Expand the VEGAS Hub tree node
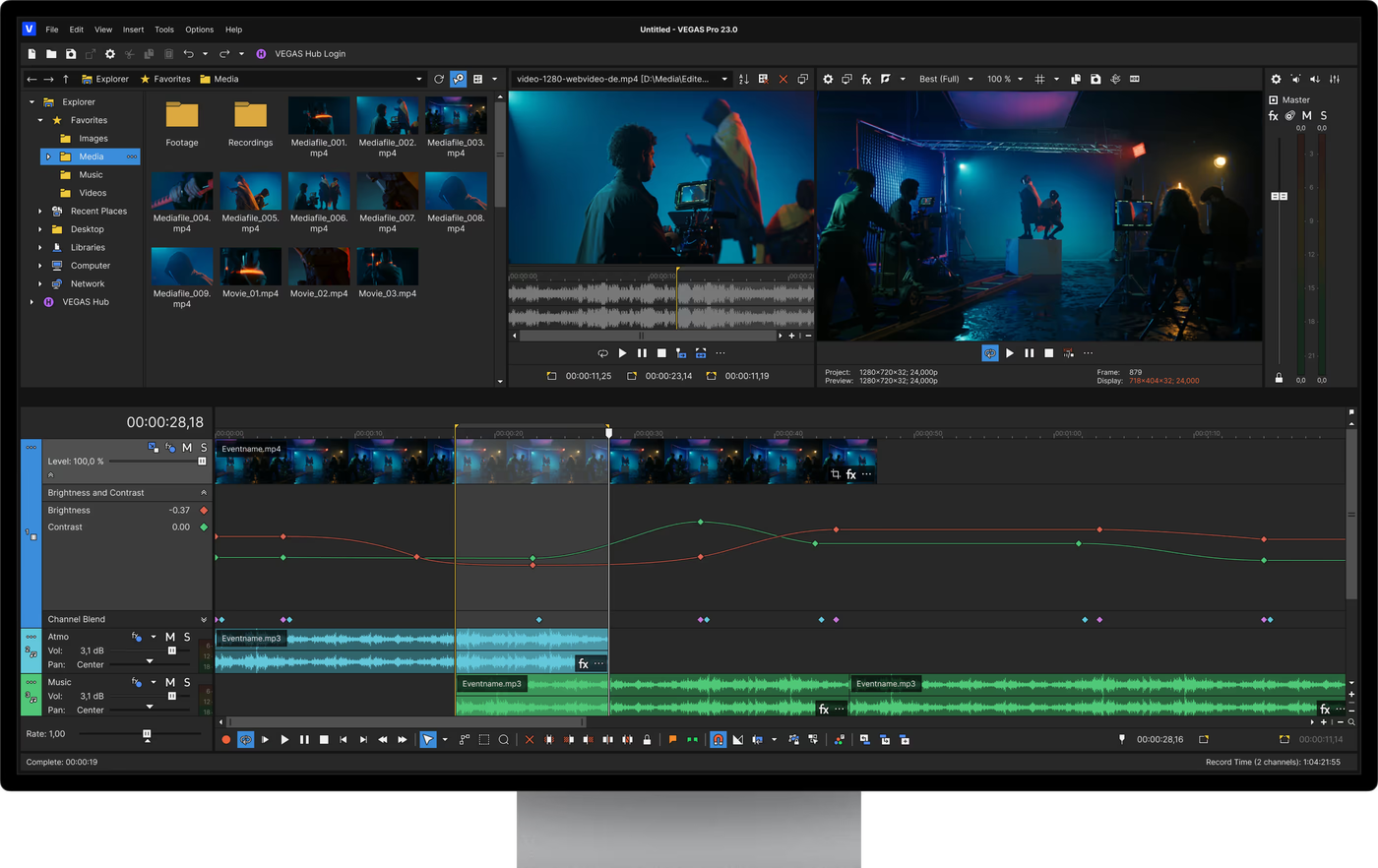 point(31,302)
